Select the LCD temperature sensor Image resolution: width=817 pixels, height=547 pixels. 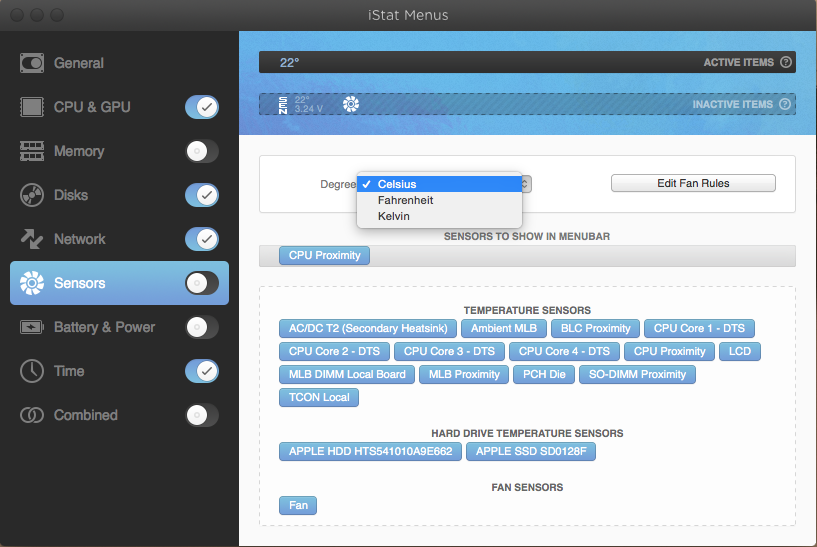pos(739,351)
